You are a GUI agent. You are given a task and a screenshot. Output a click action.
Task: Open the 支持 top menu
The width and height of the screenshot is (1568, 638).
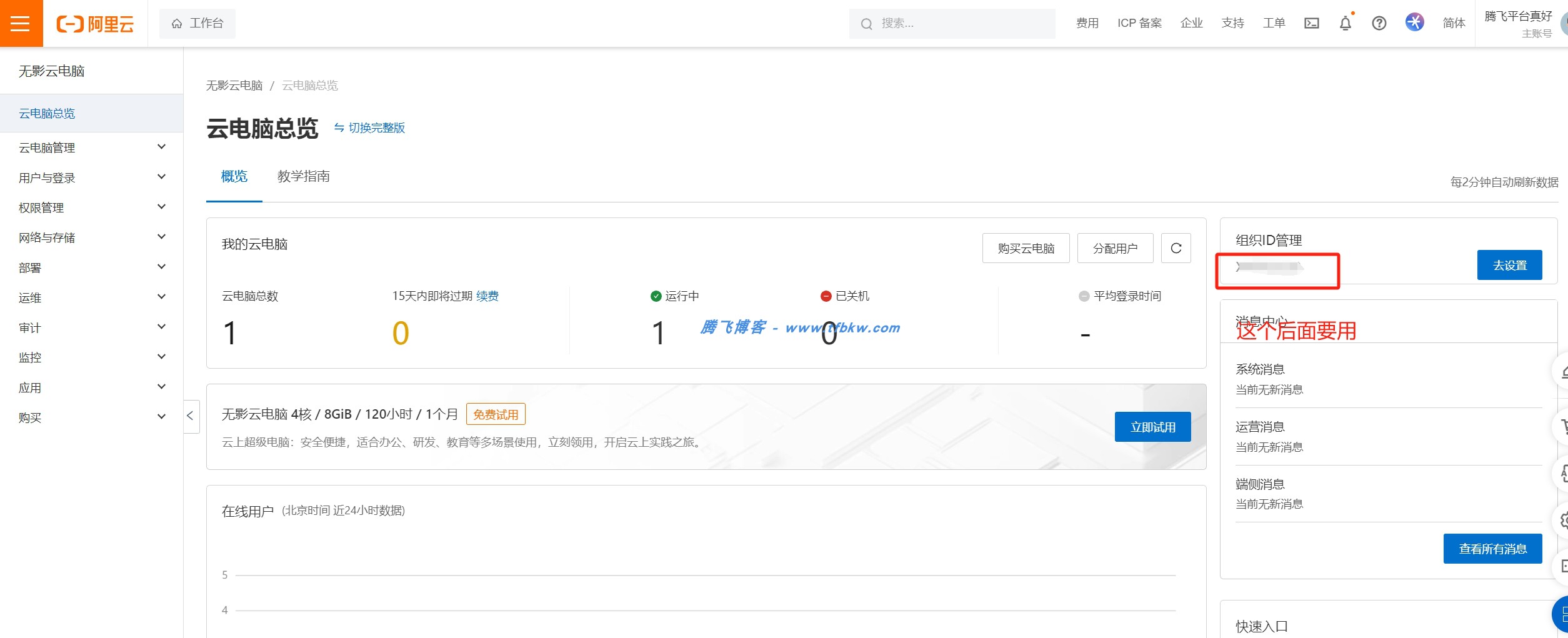click(1233, 23)
